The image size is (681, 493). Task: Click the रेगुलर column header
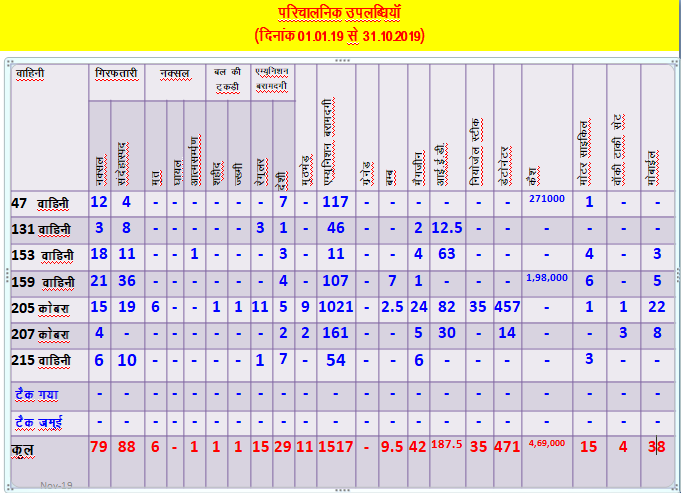point(262,172)
